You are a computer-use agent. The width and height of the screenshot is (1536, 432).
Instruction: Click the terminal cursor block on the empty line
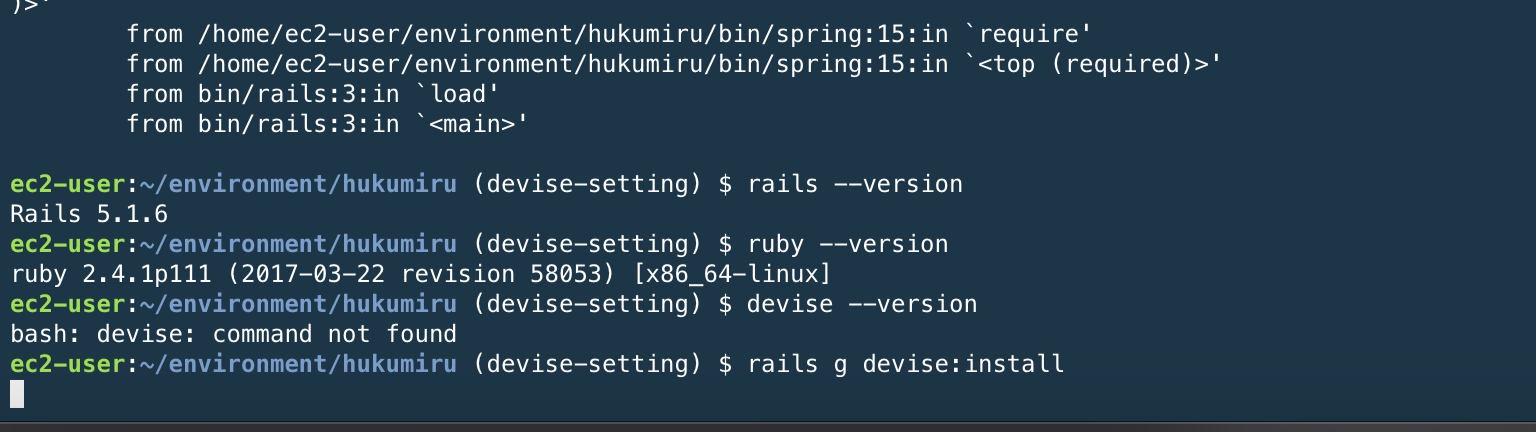16,394
